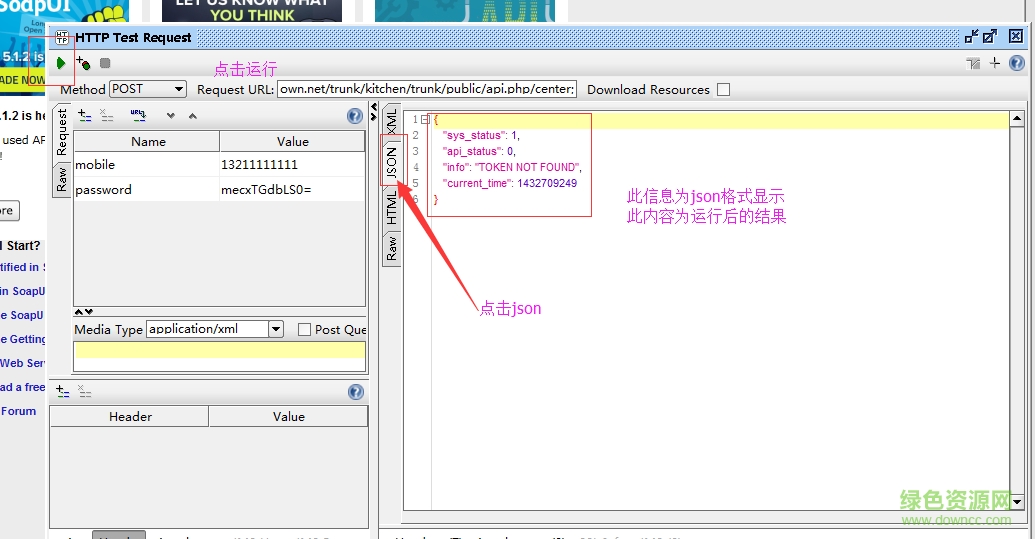The width and height of the screenshot is (1035, 539).
Task: Move the selected parameter up
Action: click(x=193, y=116)
